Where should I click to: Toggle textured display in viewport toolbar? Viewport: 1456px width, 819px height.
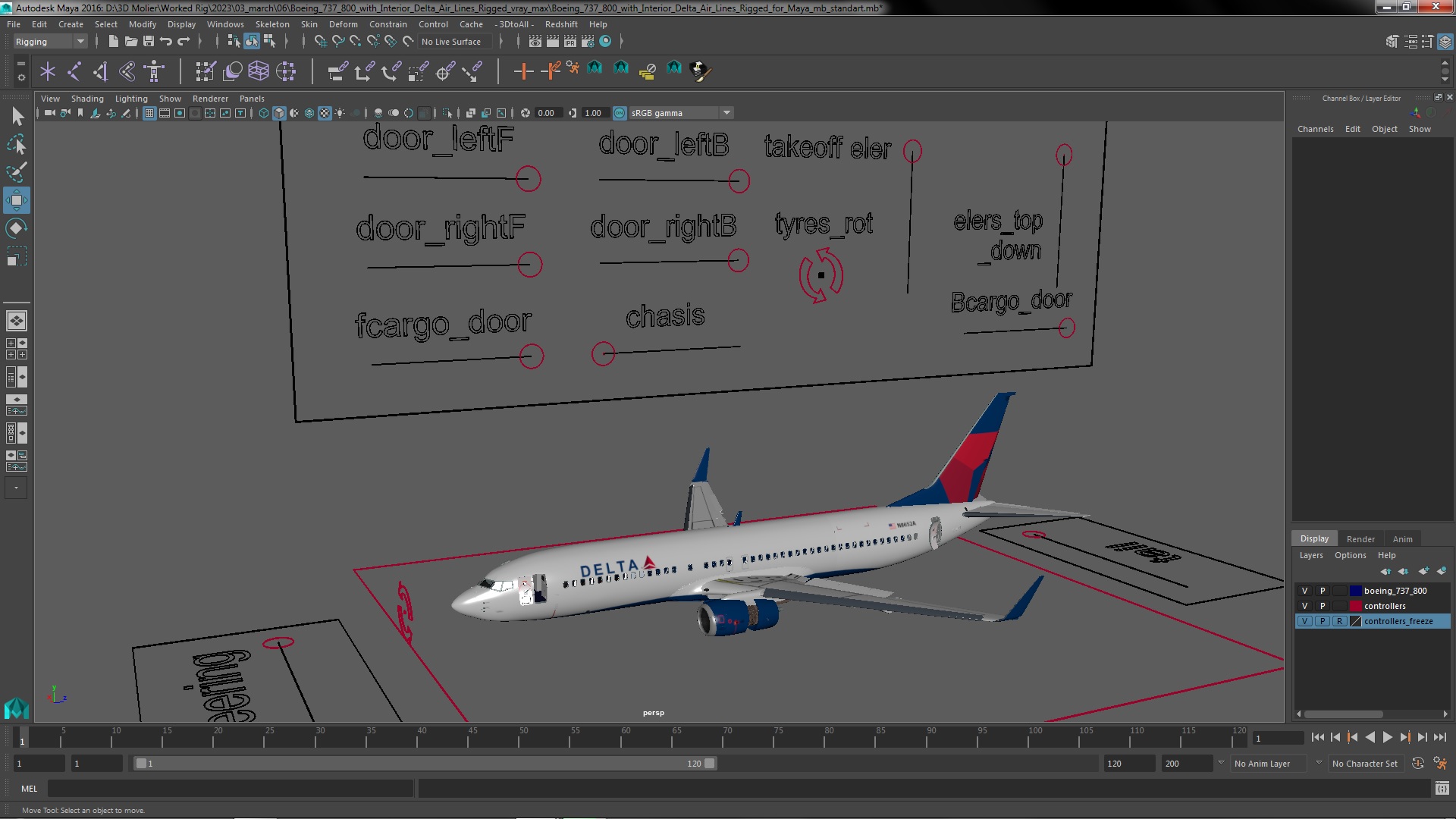(325, 113)
